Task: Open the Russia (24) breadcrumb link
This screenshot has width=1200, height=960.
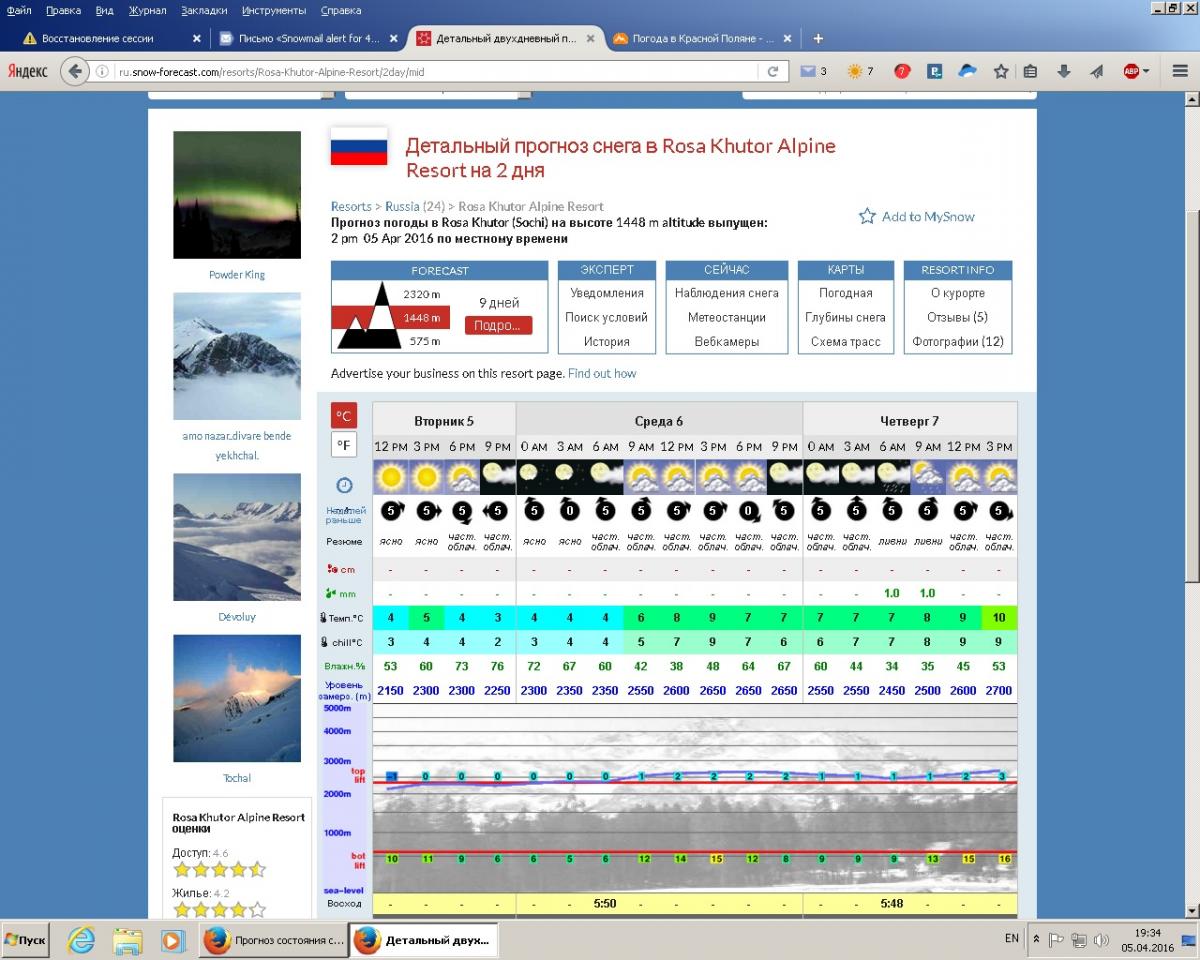Action: tap(416, 207)
